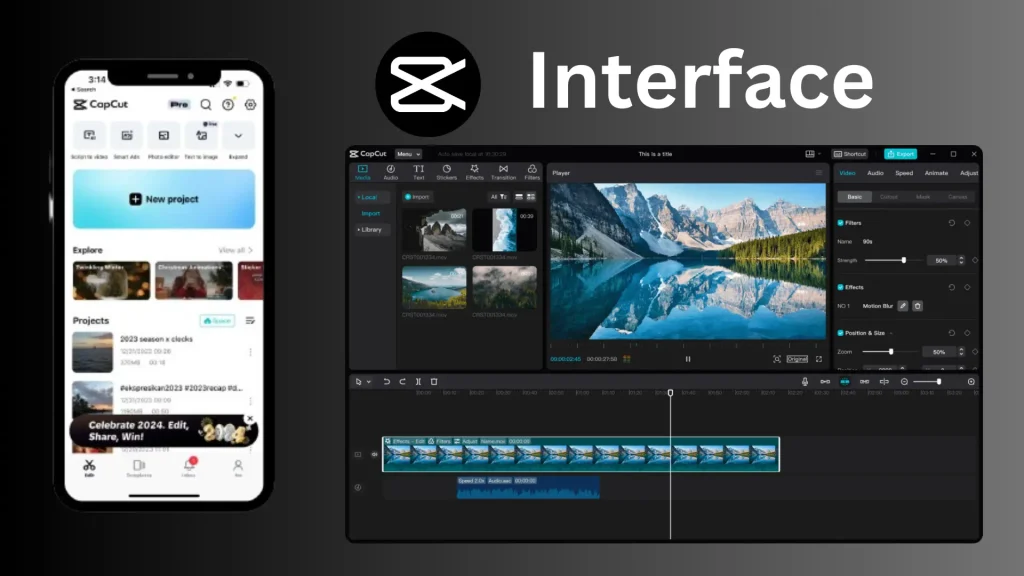The height and width of the screenshot is (576, 1024).
Task: Increment the Strength value stepper
Action: pos(961,257)
